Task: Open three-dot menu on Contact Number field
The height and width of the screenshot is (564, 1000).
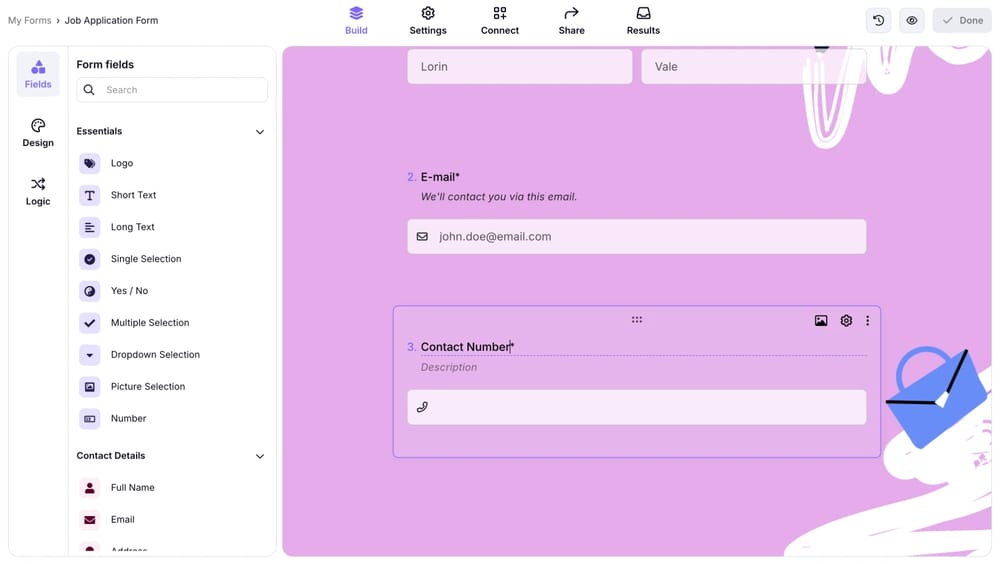Action: click(x=867, y=321)
